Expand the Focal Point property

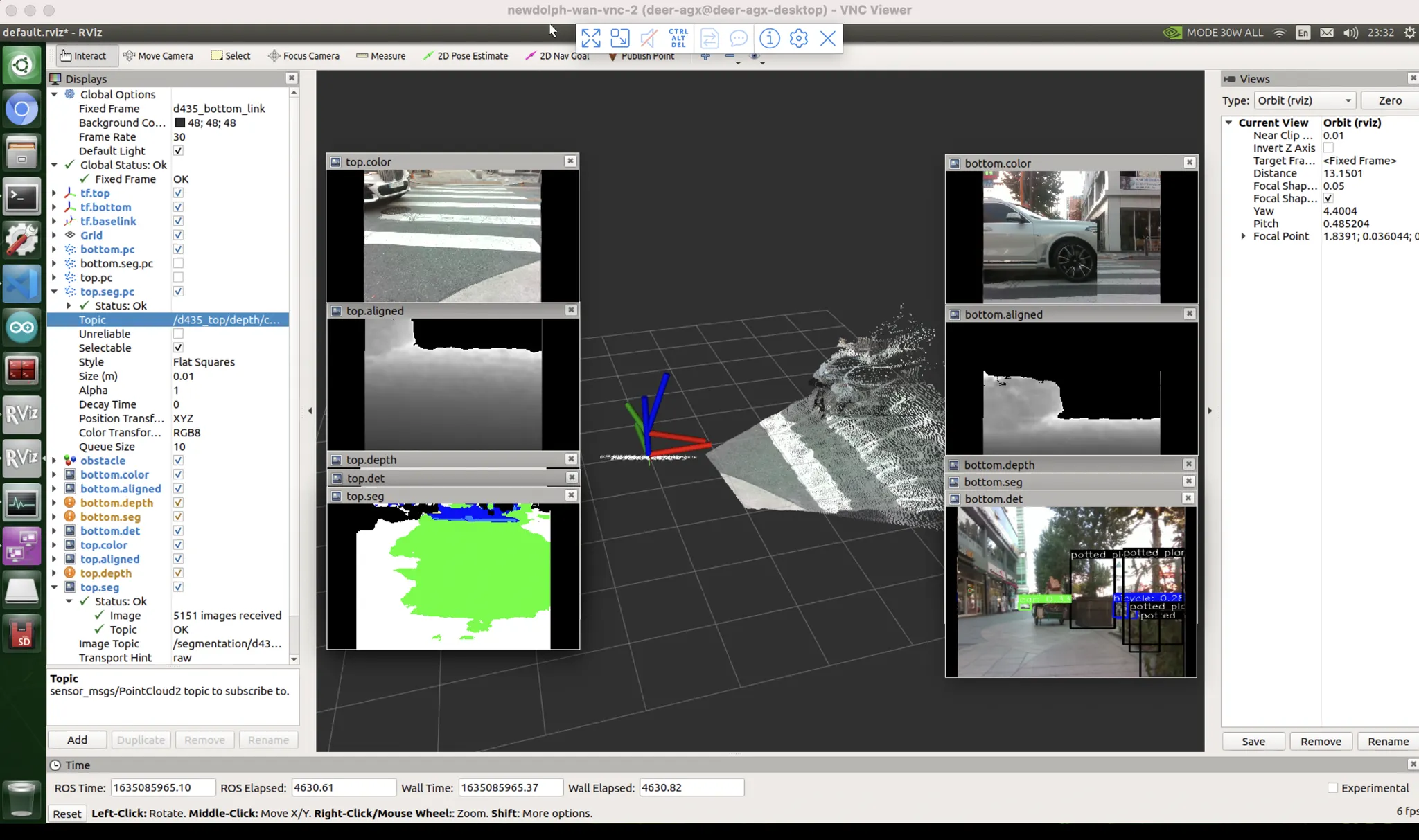1243,236
